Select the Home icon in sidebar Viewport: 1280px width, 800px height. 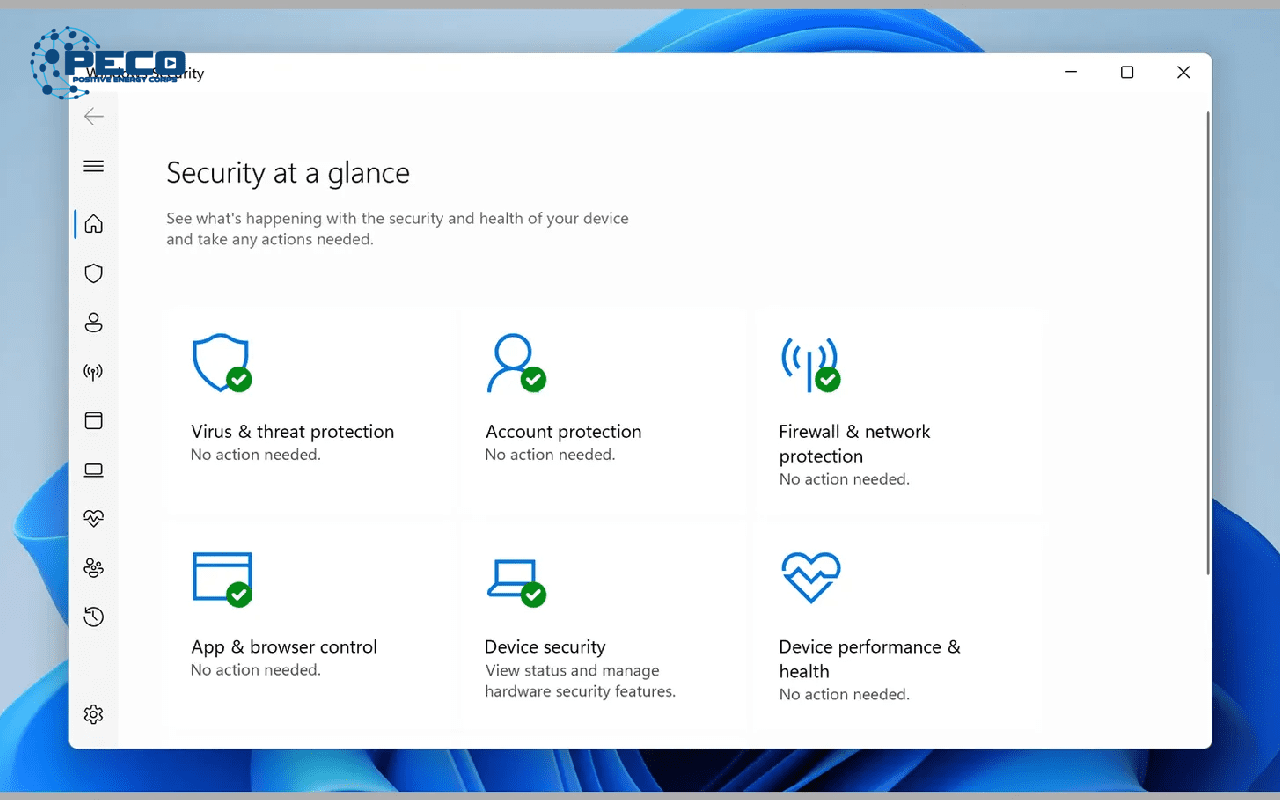[x=94, y=224]
